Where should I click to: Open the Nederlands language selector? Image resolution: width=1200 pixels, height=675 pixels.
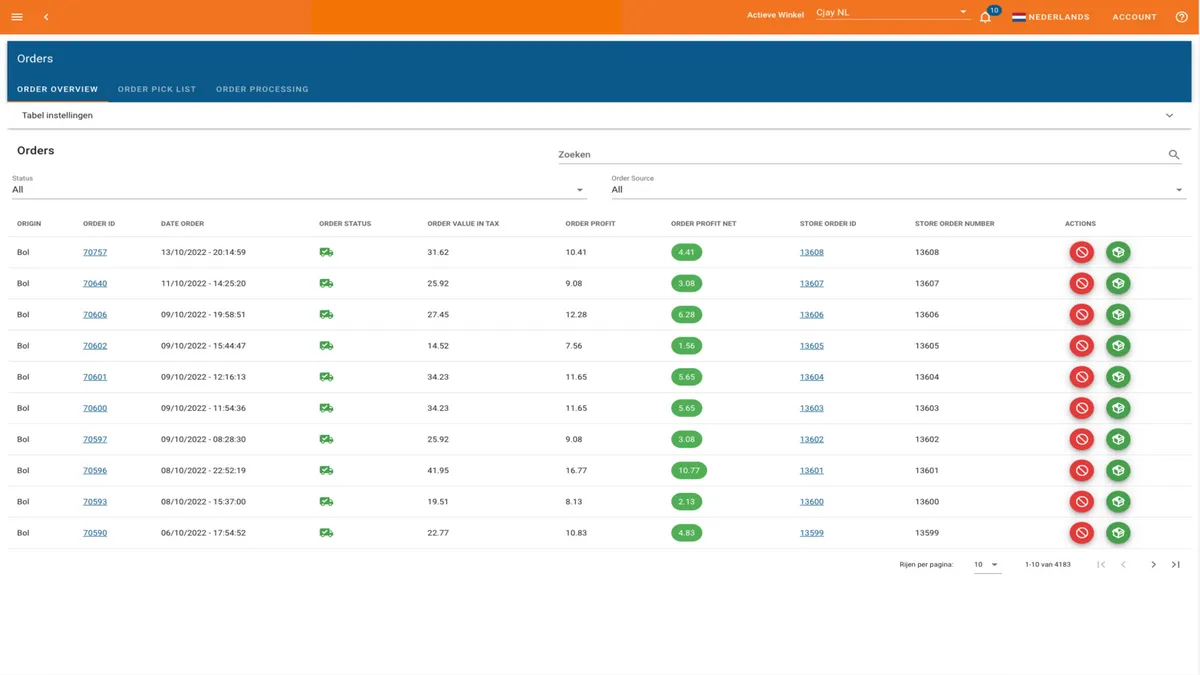click(1050, 17)
